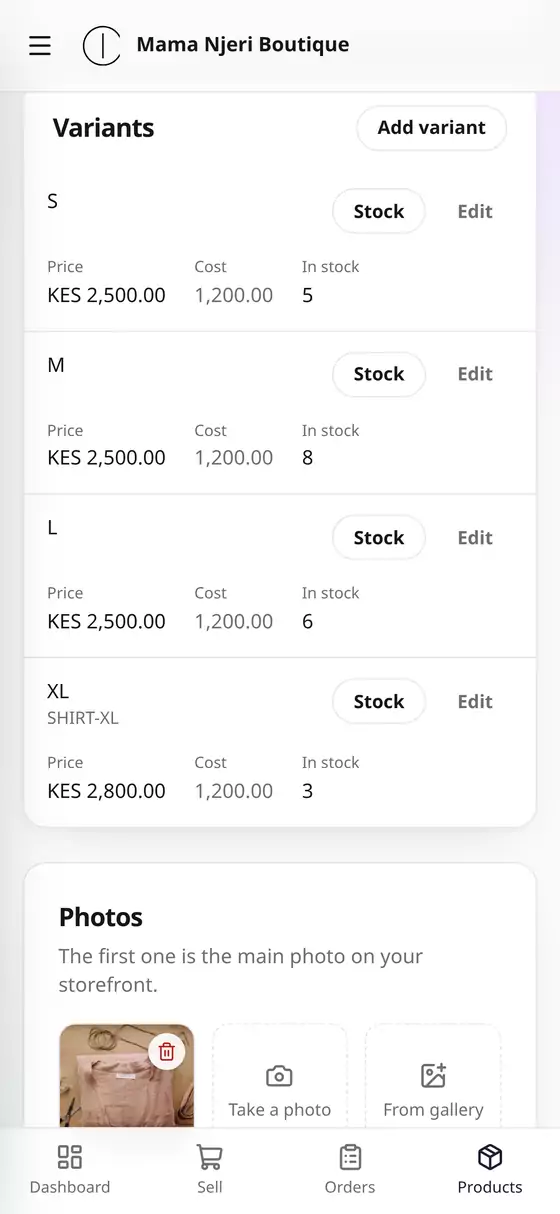Adjust Stock for size L variant
This screenshot has width=560, height=1214.
pos(379,538)
